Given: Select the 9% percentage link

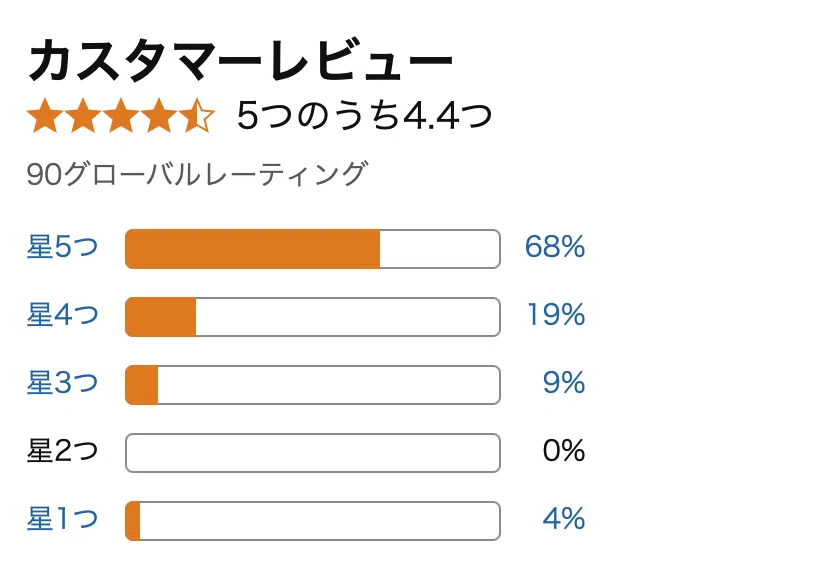Looking at the screenshot, I should tap(564, 383).
